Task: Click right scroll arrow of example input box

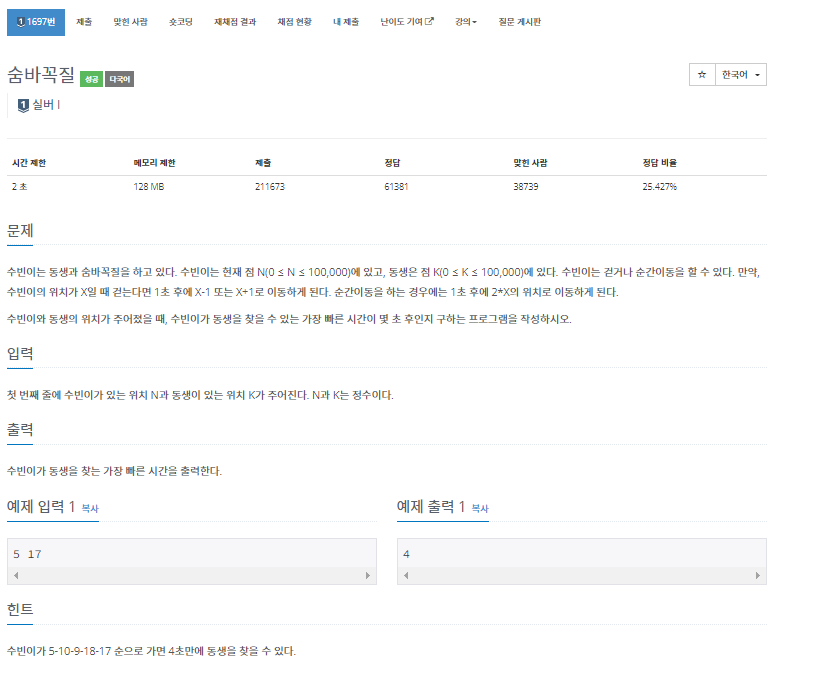Action: pyautogui.click(x=368, y=575)
